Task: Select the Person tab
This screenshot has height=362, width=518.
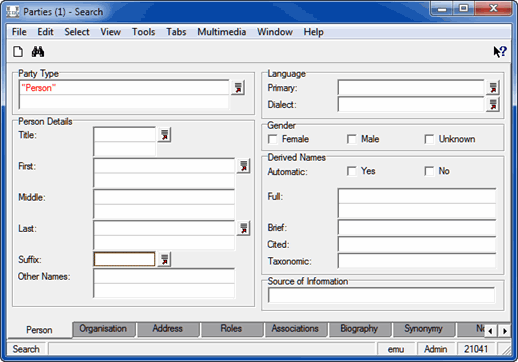Action: [39, 330]
